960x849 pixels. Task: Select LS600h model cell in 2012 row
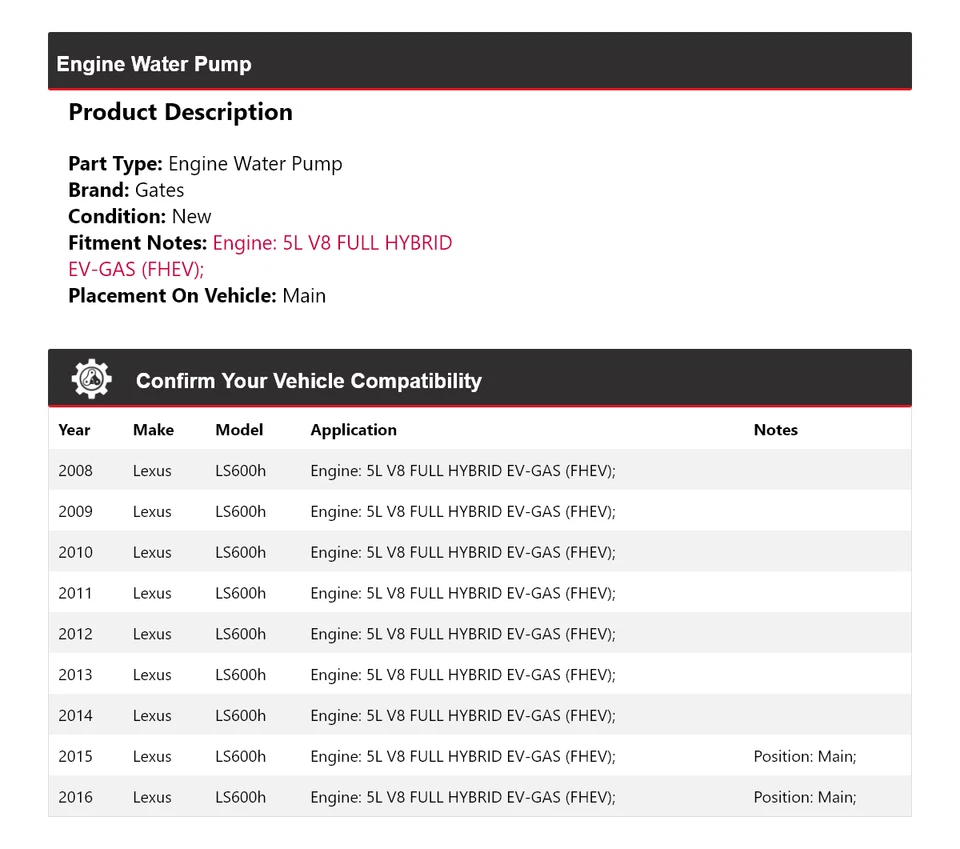point(240,634)
